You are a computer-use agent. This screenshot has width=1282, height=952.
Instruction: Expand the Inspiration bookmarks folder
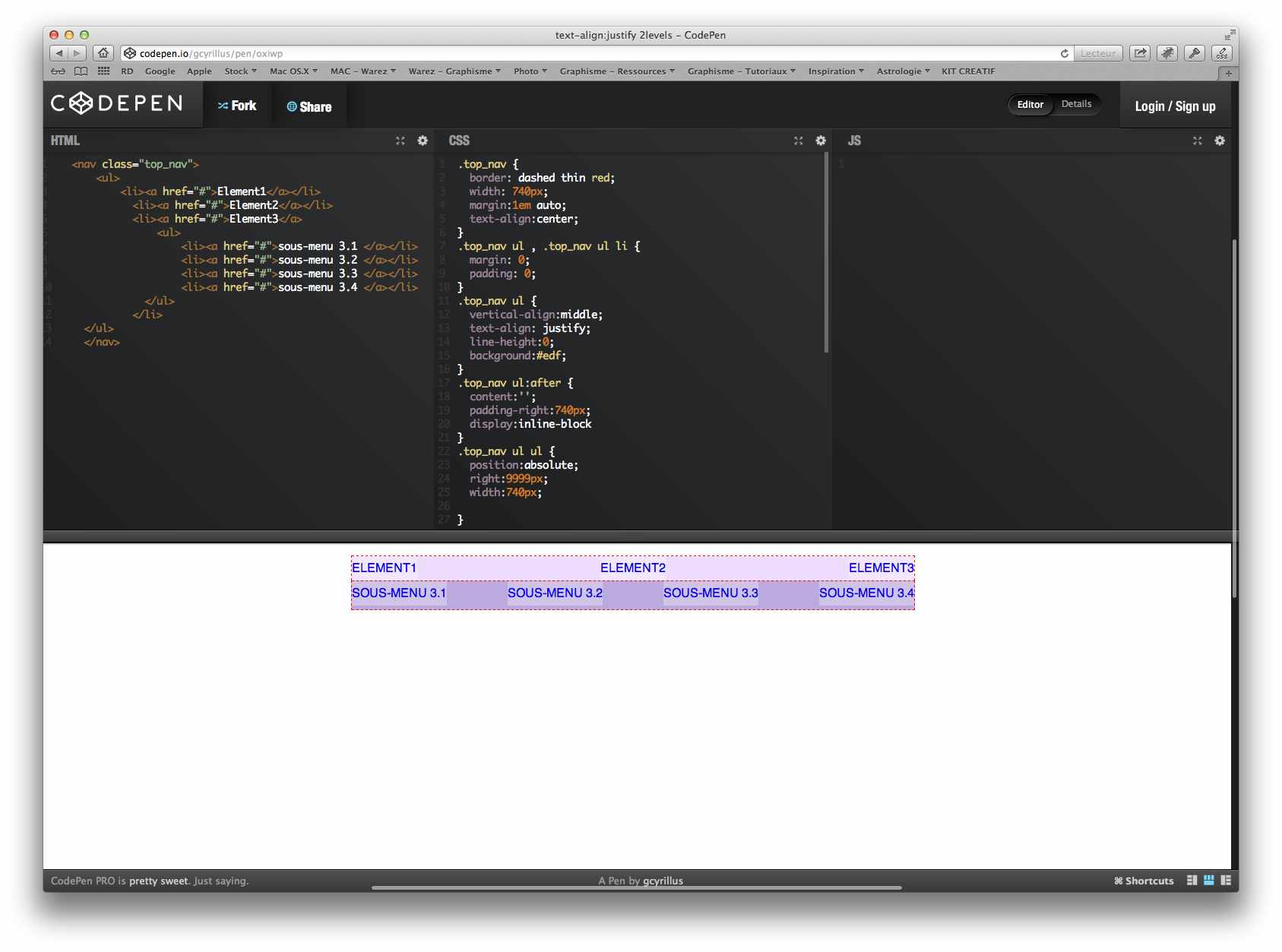pyautogui.click(x=836, y=71)
